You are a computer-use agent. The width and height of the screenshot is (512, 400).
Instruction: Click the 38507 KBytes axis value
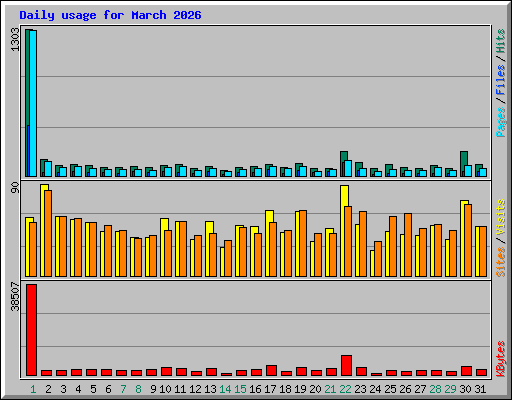point(15,296)
